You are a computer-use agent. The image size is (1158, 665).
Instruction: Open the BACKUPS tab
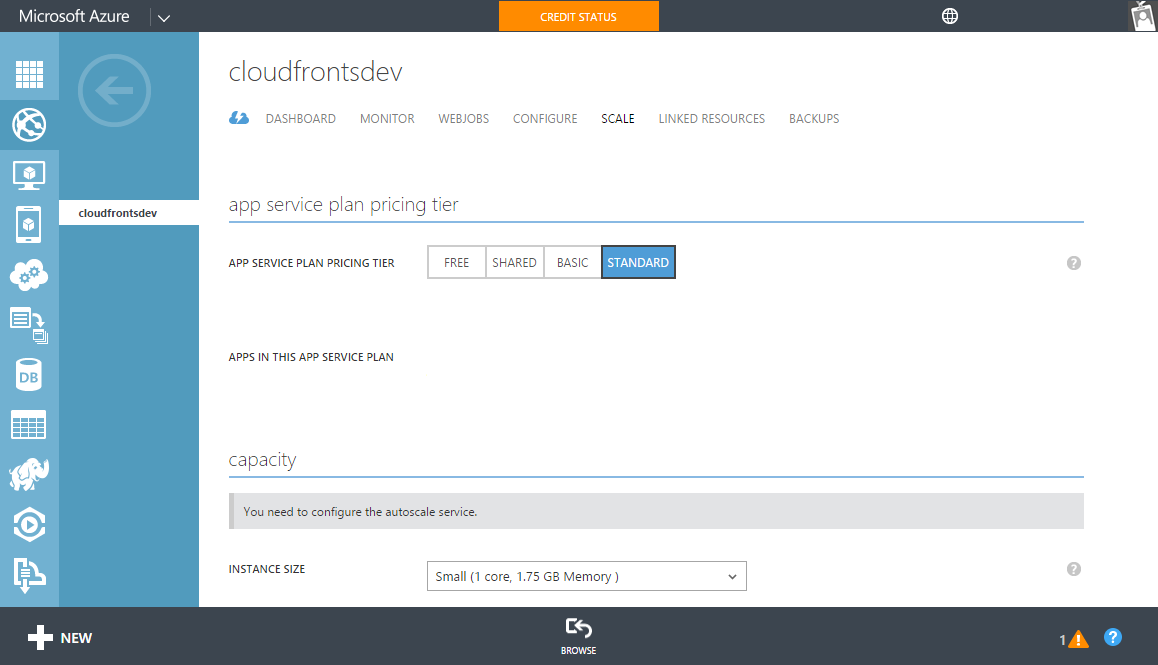click(814, 119)
